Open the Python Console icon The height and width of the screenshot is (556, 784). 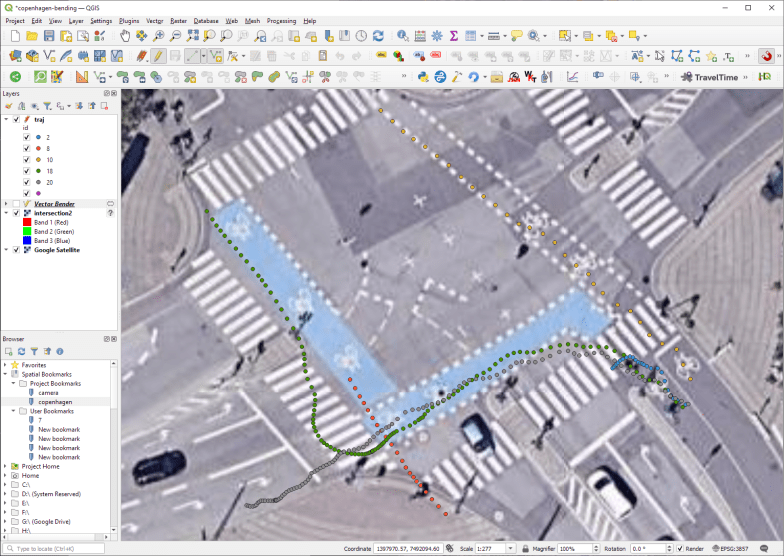pyautogui.click(x=423, y=76)
